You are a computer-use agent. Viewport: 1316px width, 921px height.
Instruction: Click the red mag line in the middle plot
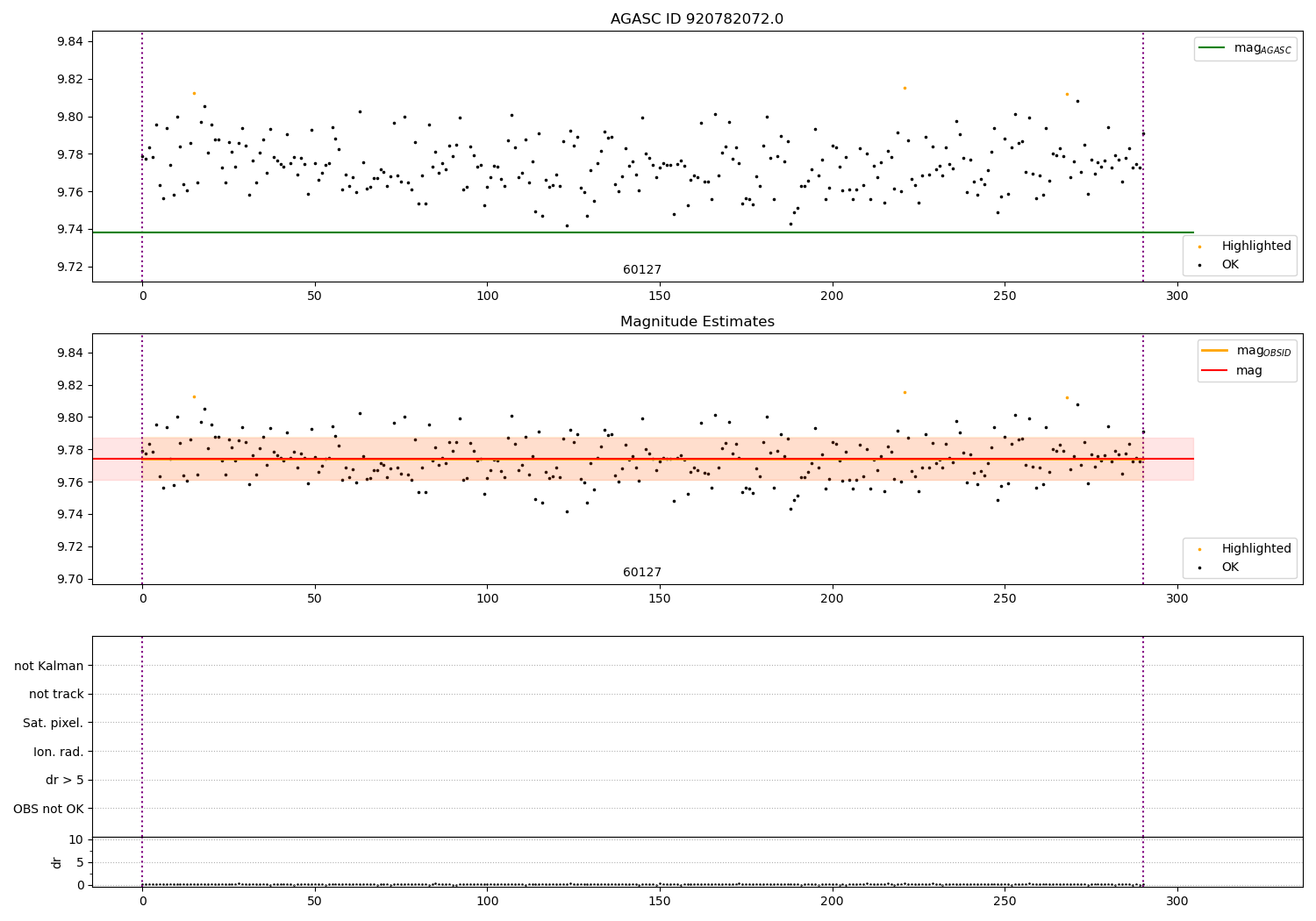pos(642,459)
